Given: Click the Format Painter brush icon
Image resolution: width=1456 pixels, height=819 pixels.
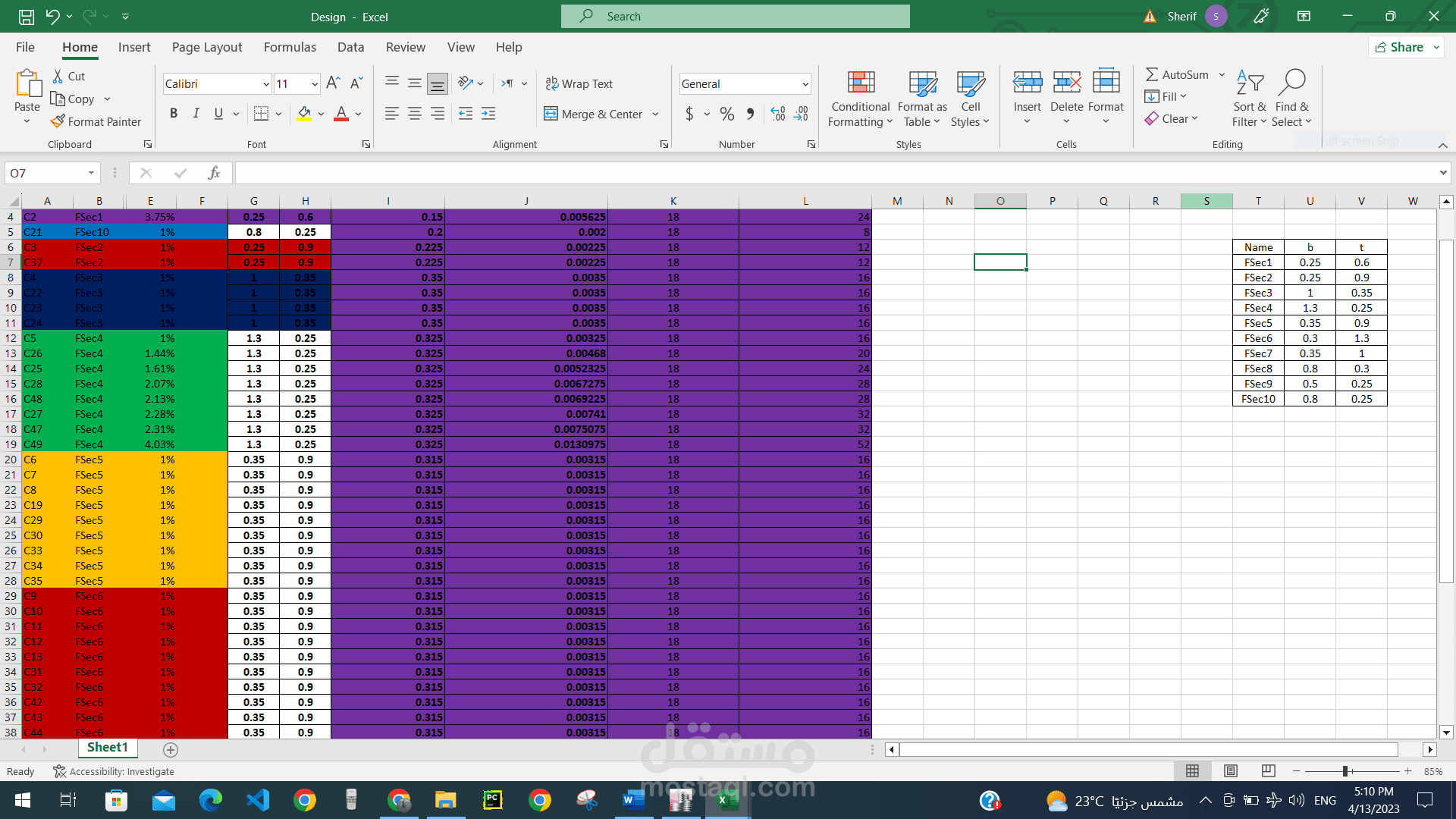Looking at the screenshot, I should (x=58, y=121).
